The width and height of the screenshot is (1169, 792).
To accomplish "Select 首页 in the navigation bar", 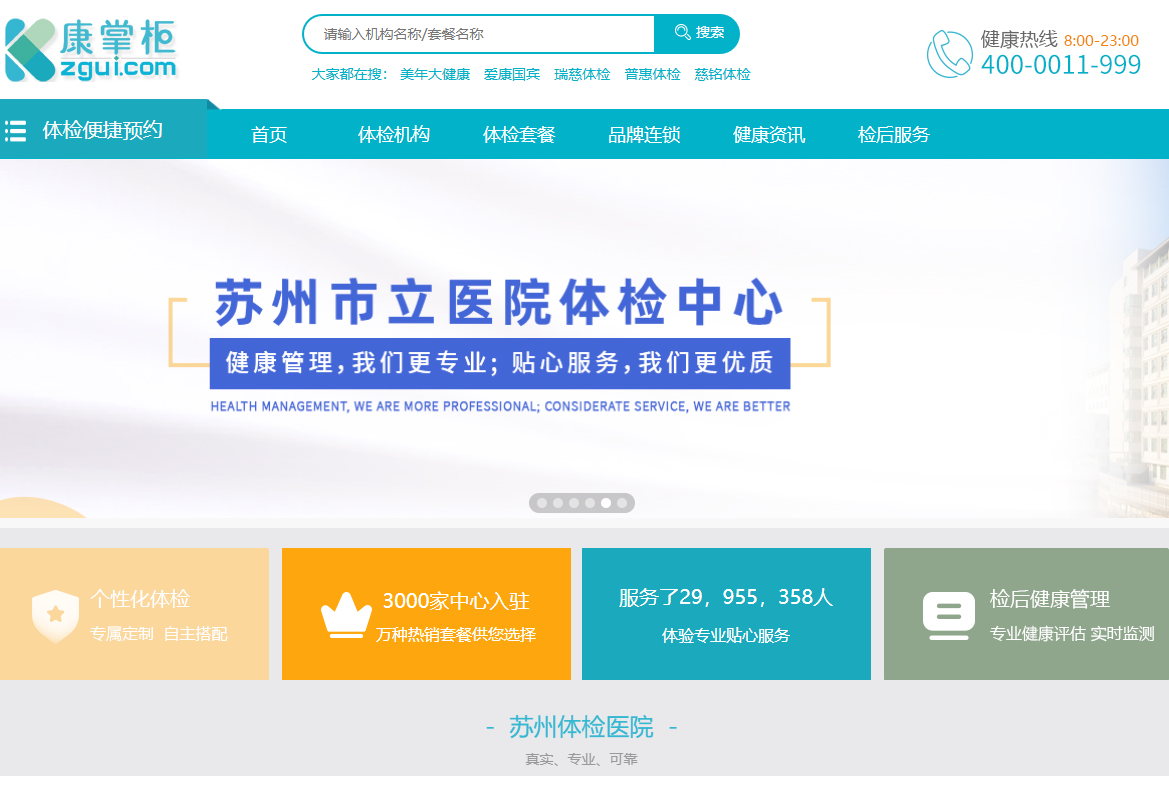I will (x=268, y=134).
